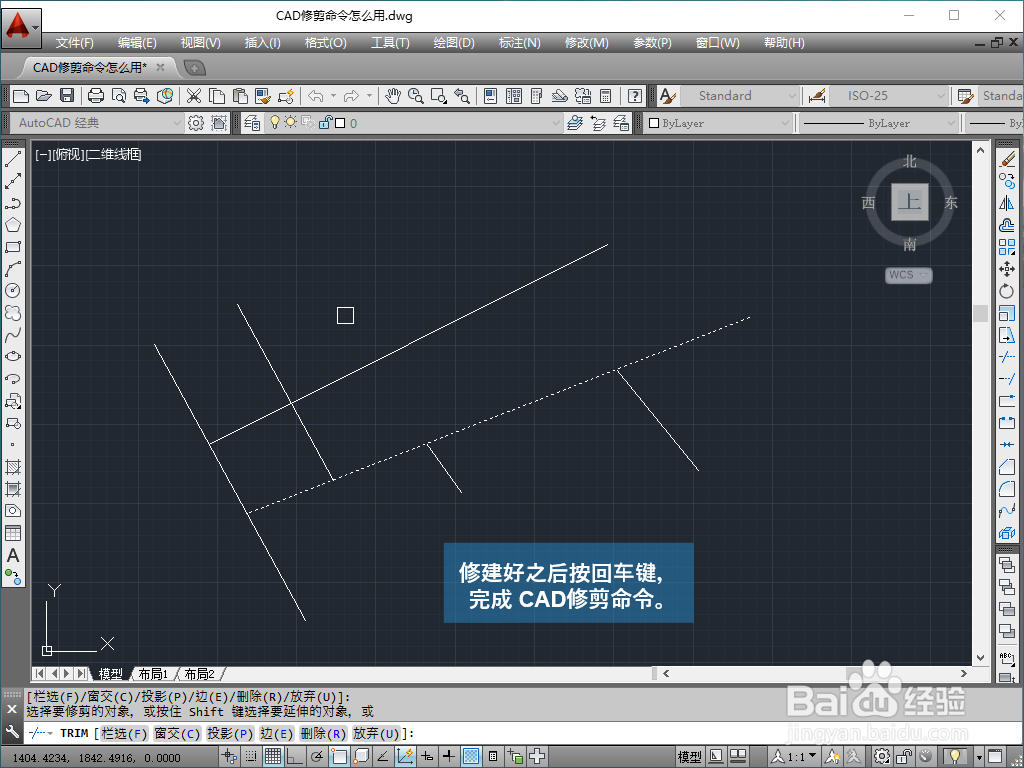Open the Table tool
Viewport: 1024px width, 768px height.
point(13,533)
